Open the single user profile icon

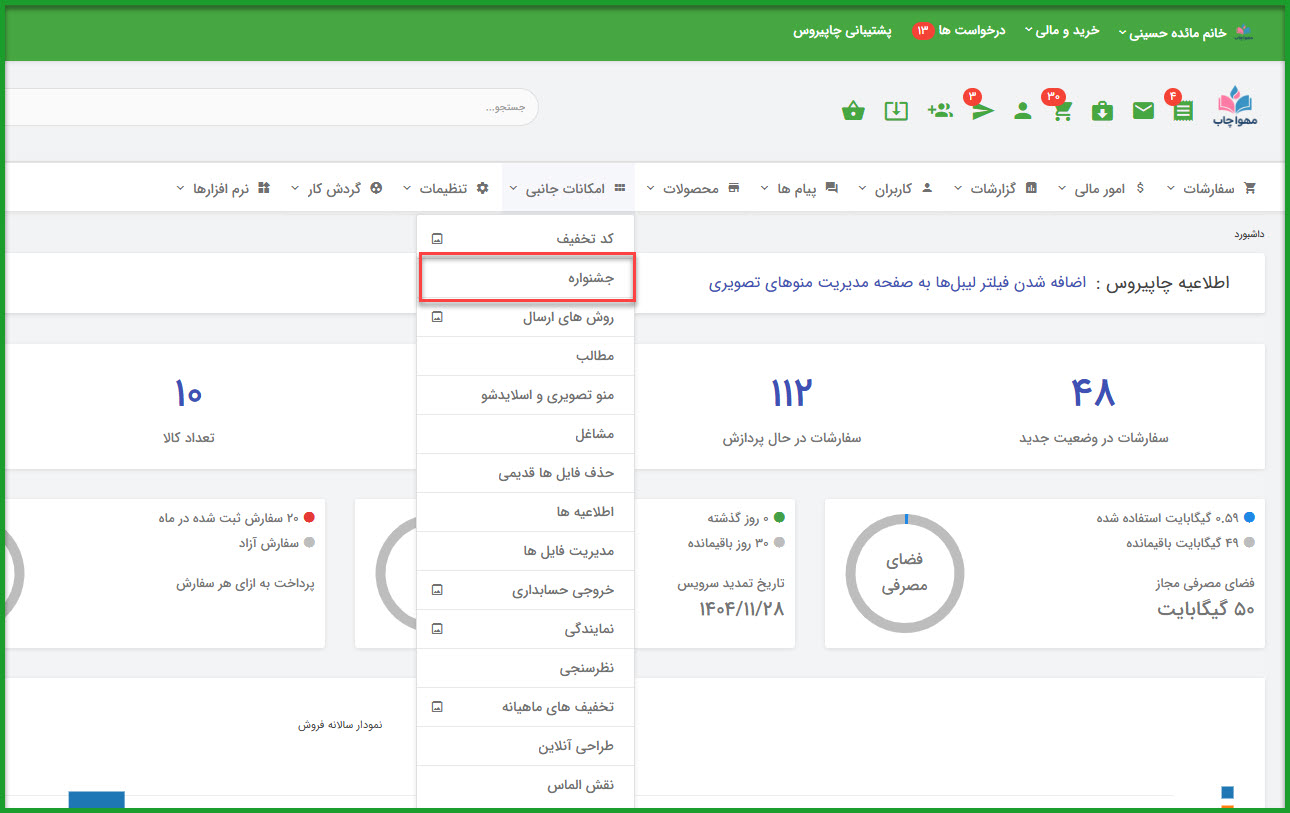point(1022,111)
